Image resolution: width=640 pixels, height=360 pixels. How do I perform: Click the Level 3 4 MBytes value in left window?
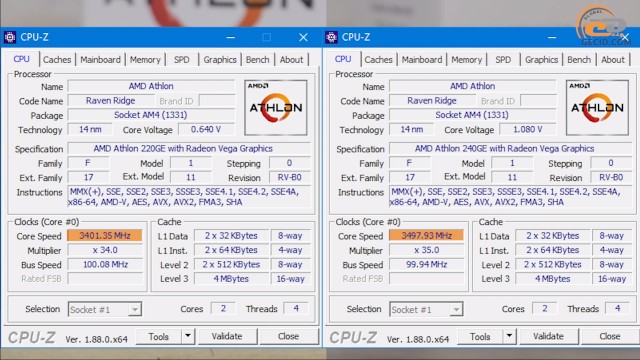click(231, 279)
